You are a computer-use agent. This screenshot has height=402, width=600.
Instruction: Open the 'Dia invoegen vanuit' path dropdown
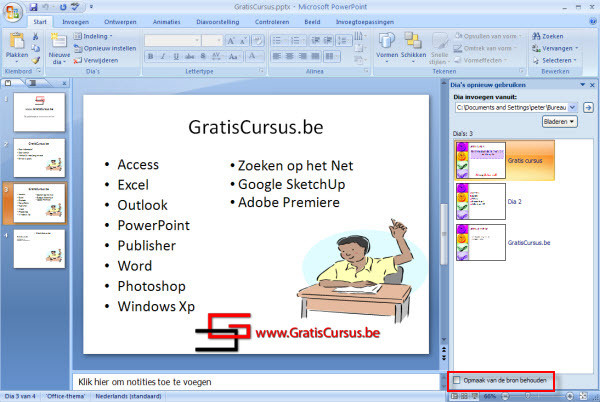(572, 107)
